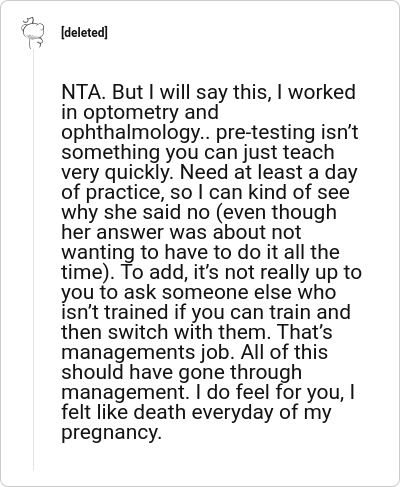Select the word "optometry" in the comment
Viewport: 400px width, 487px height.
tap(131, 113)
